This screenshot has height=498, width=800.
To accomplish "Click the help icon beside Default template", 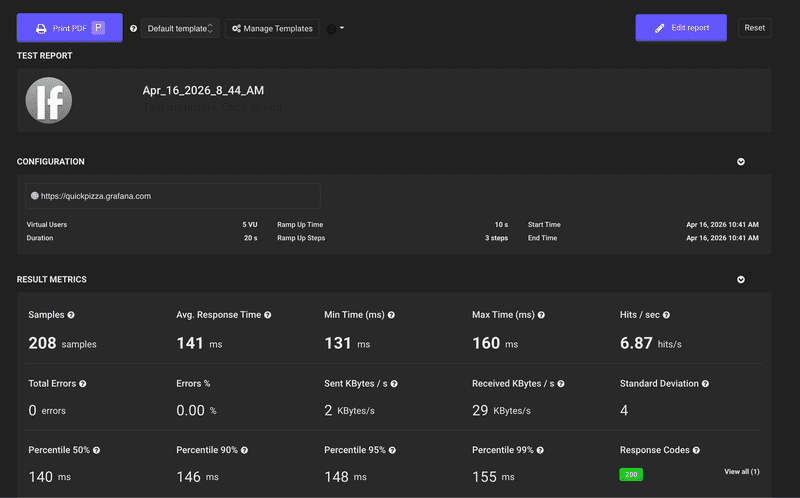I will [134, 29].
